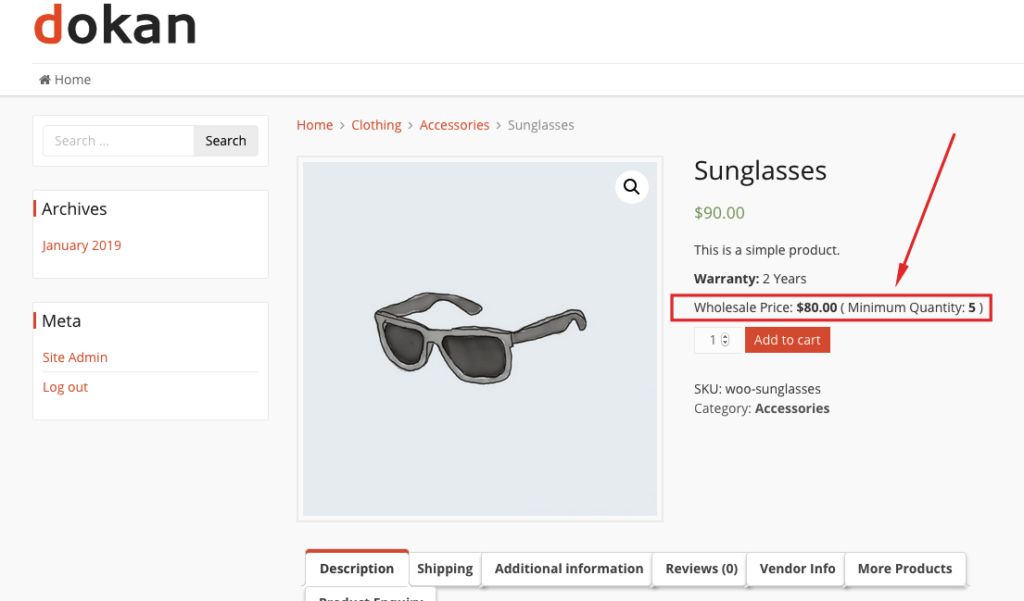
Task: Open the Vendor Info tab
Action: click(x=797, y=568)
